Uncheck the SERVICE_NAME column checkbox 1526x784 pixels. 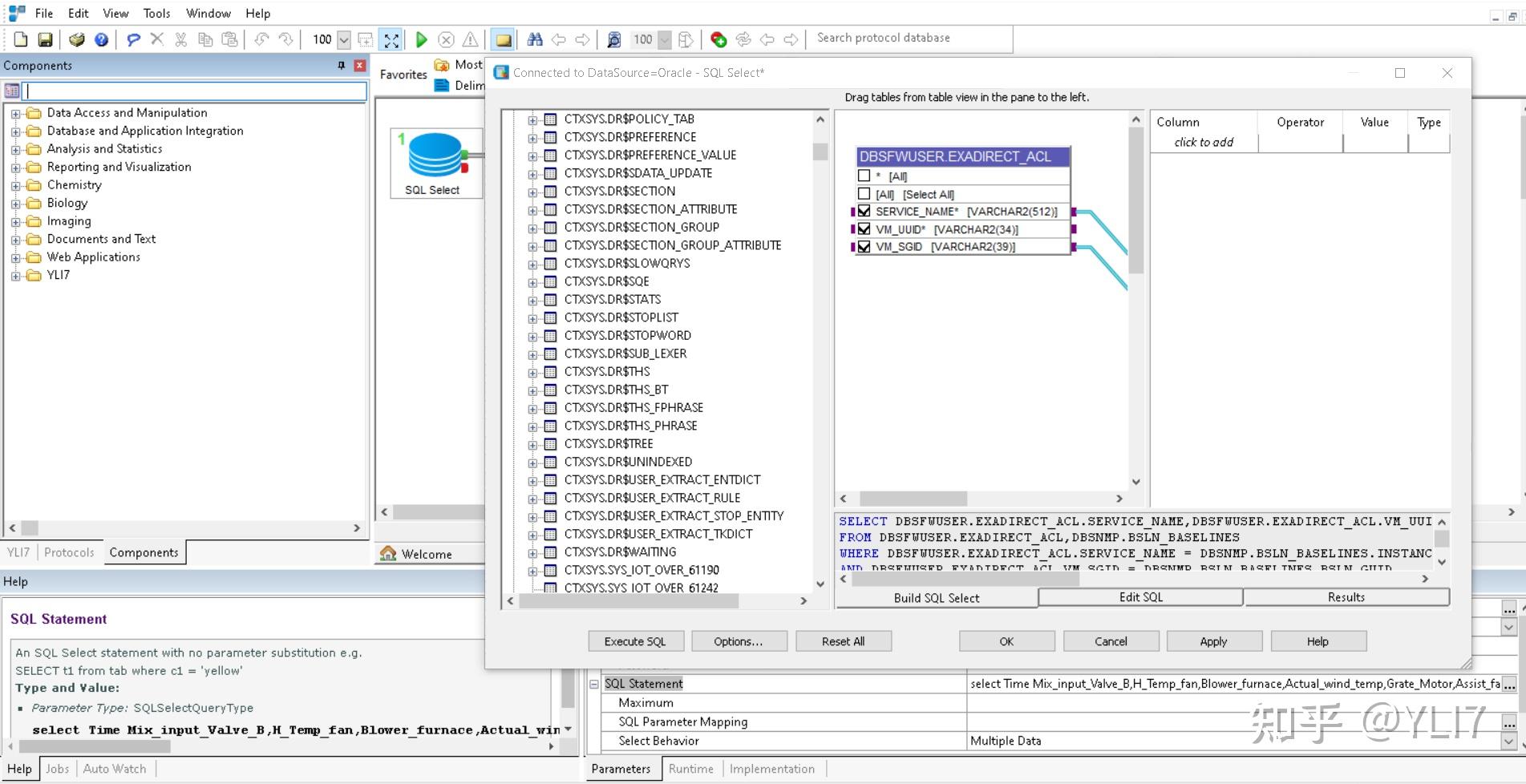point(864,212)
